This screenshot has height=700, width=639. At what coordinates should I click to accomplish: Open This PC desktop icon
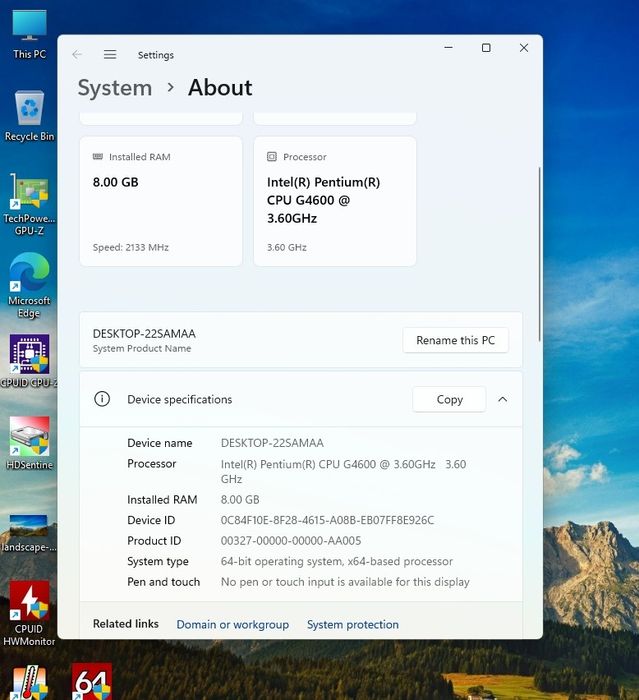(x=29, y=35)
